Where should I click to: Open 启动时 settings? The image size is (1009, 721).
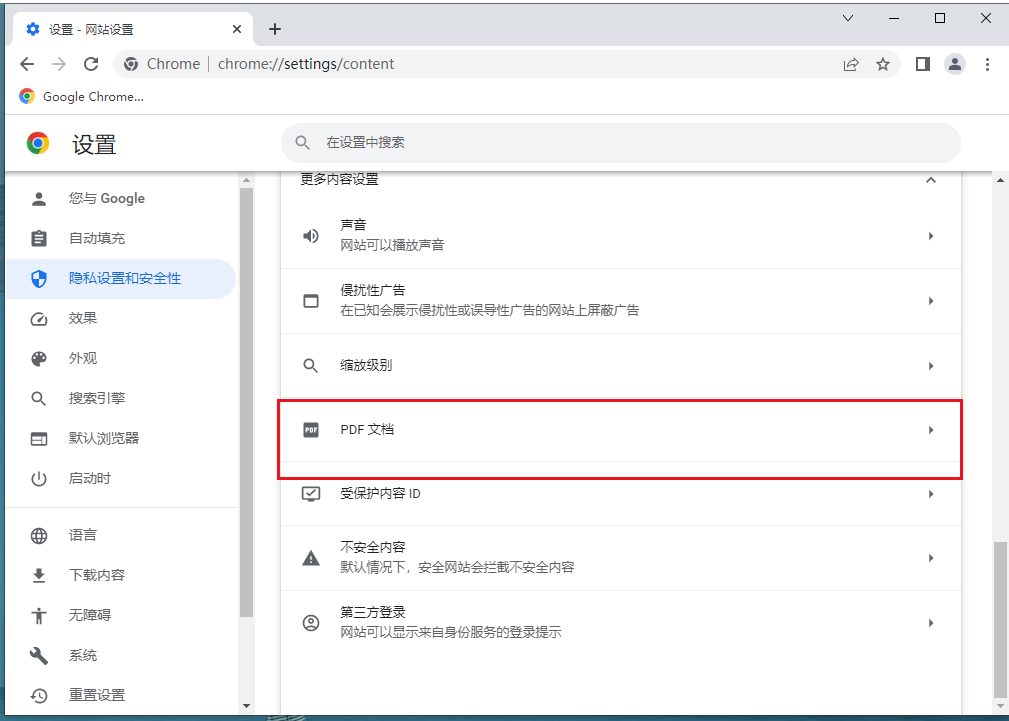pos(121,478)
